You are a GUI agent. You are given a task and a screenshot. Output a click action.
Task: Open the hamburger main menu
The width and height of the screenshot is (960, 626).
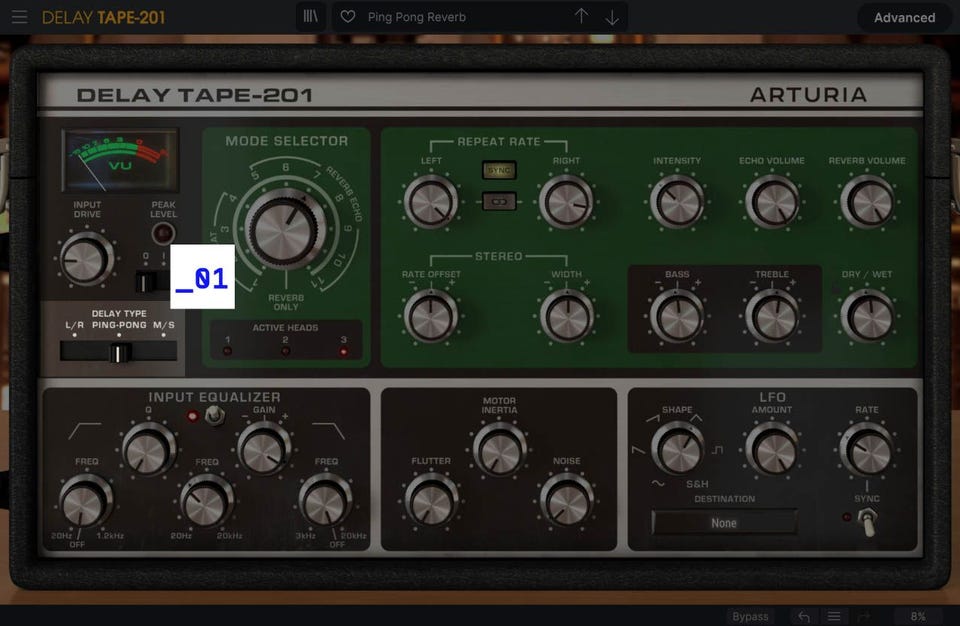tap(20, 17)
